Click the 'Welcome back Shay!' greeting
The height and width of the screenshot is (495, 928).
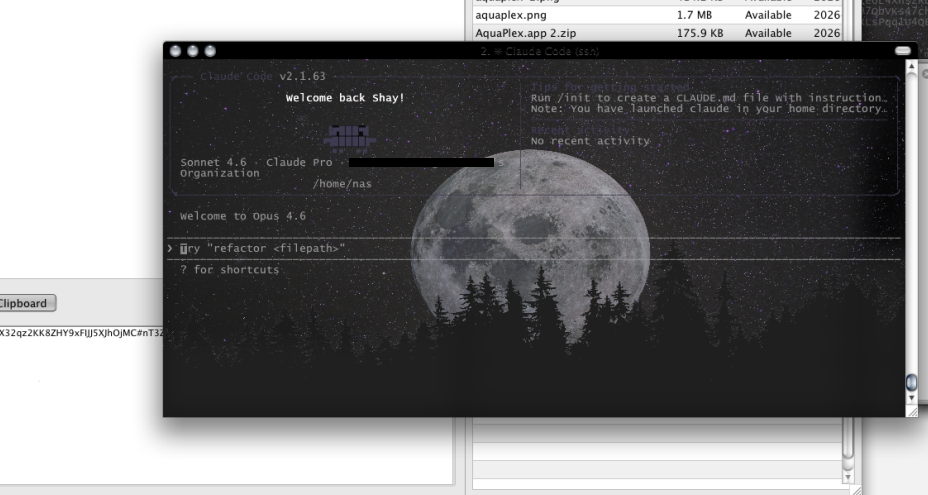[345, 98]
